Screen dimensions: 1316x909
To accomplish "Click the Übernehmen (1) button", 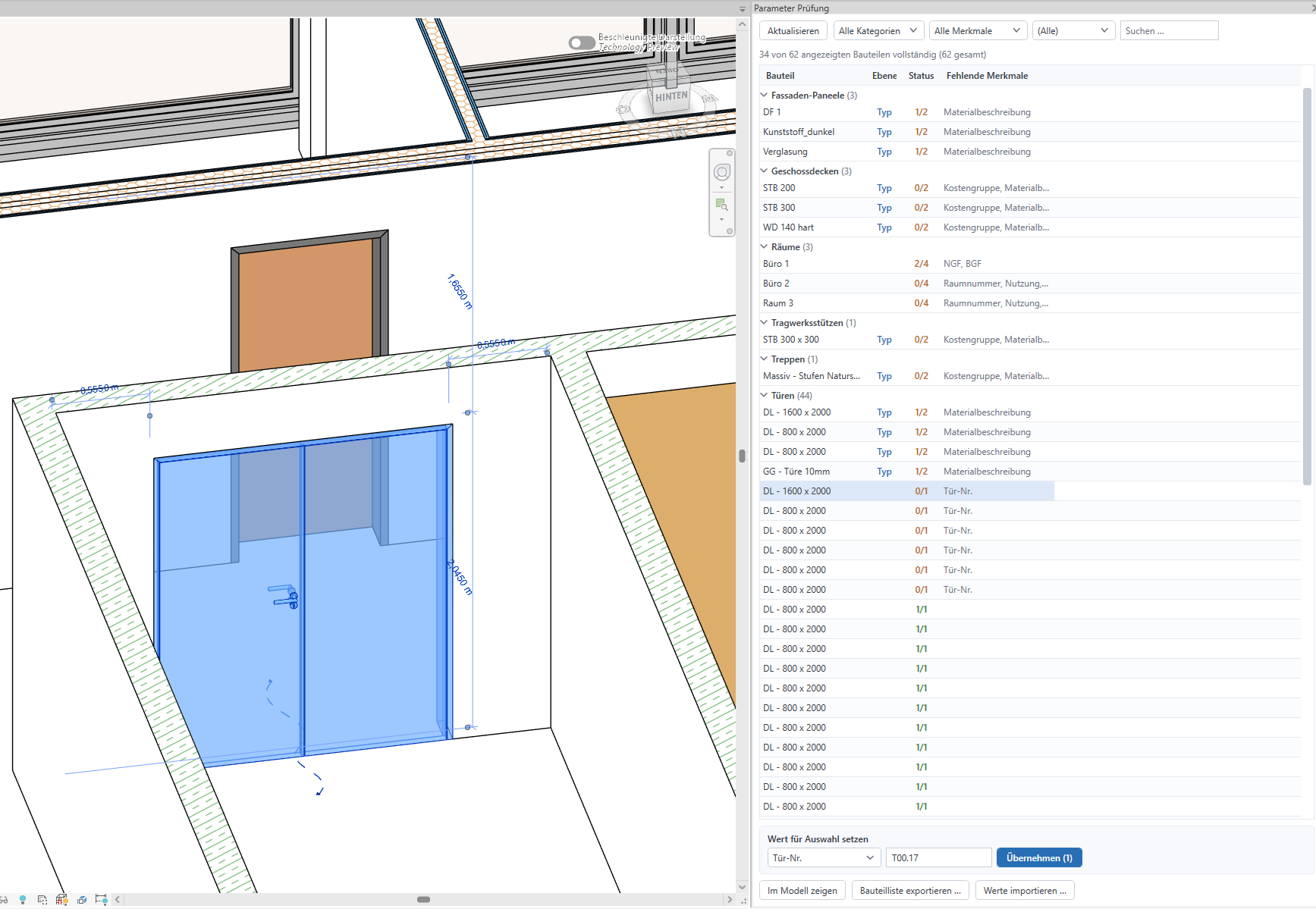I will tap(1039, 858).
